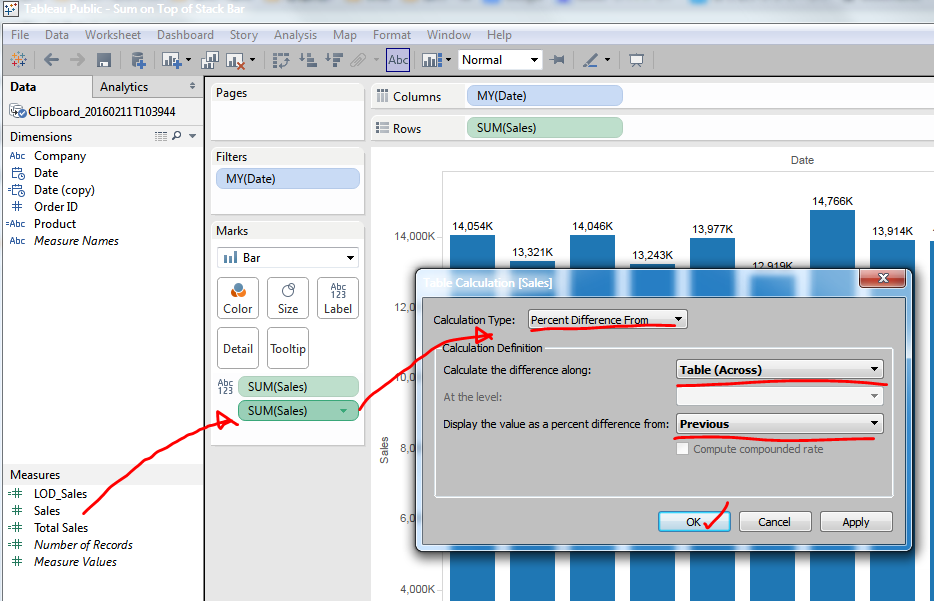Click Apply in Table Calculation dialog
Screen dimensions: 934x601
[x=856, y=522]
